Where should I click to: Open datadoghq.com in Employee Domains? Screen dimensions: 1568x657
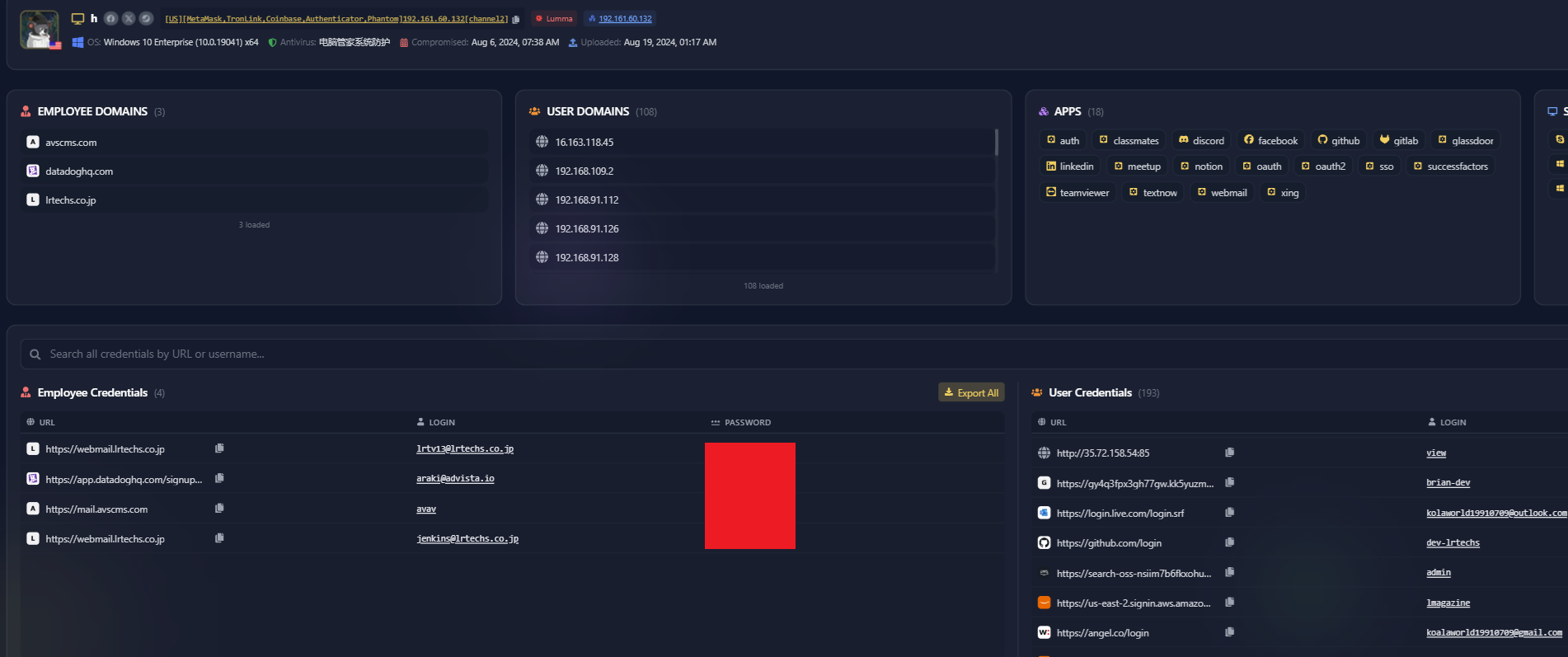(x=79, y=171)
